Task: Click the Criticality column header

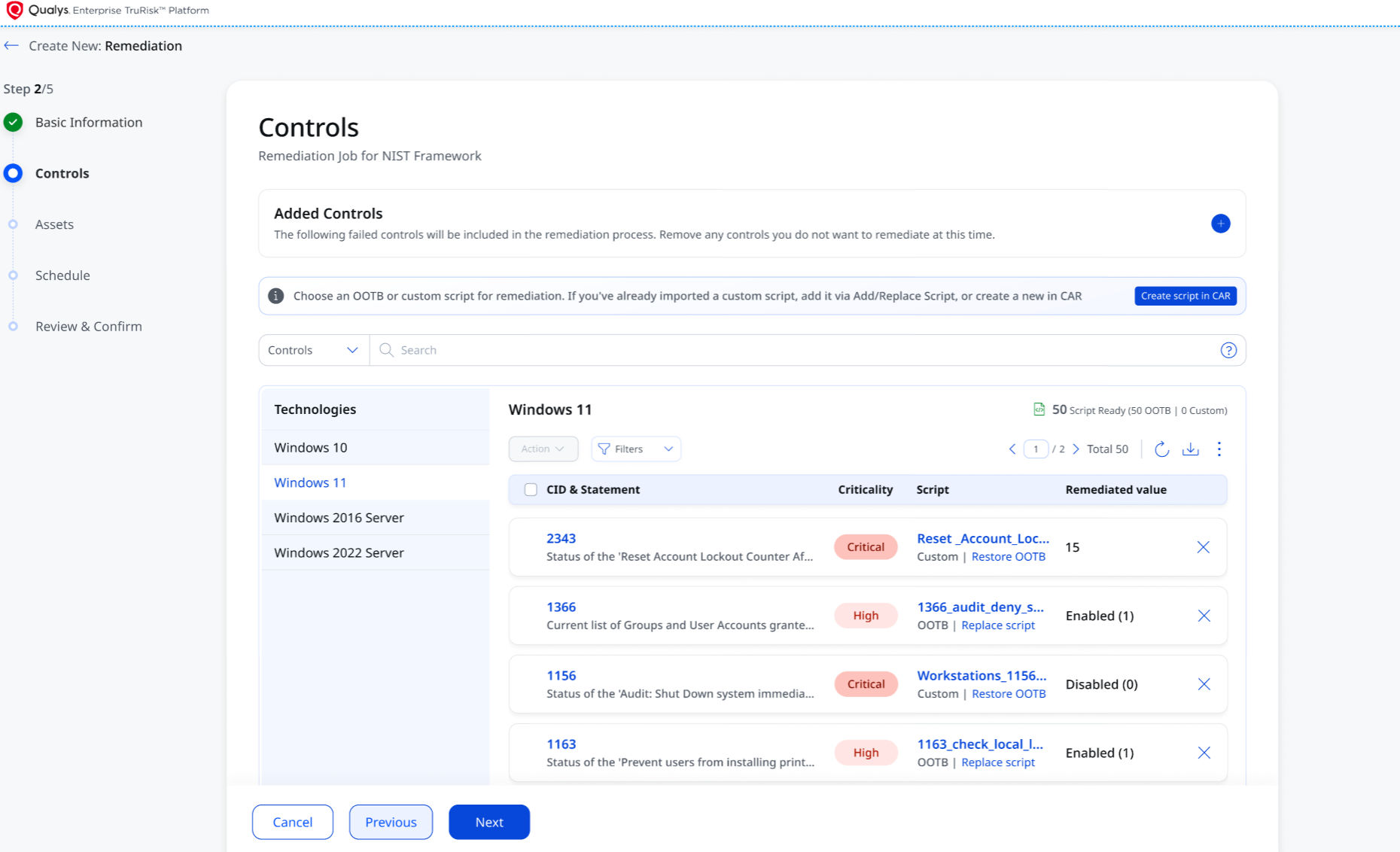Action: pos(866,490)
